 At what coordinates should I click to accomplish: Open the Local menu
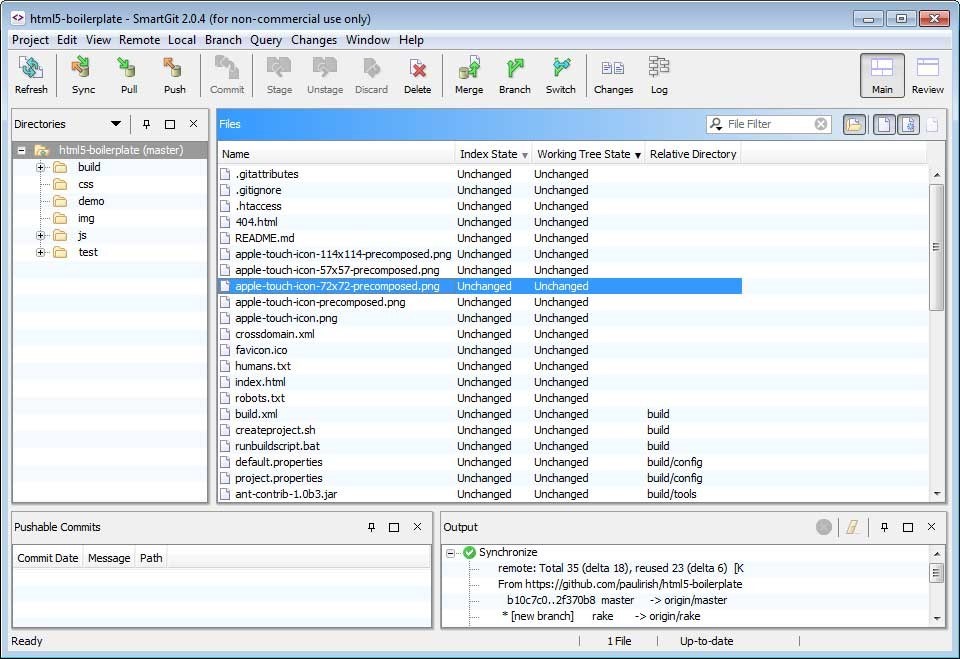182,40
